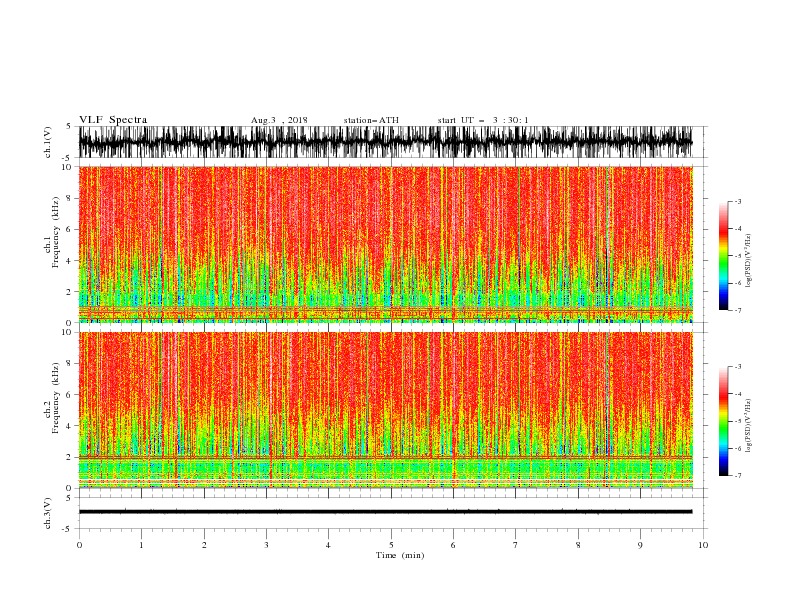Click the ch.2 "Frequency (kHz)" axis label
Image resolution: width=792 pixels, height=612 pixels.
click(x=56, y=398)
